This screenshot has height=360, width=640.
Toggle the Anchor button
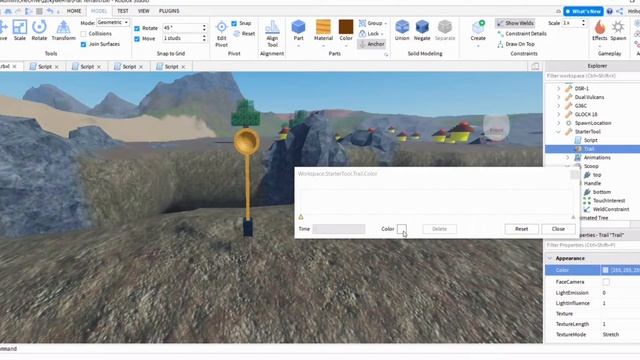pyautogui.click(x=372, y=44)
